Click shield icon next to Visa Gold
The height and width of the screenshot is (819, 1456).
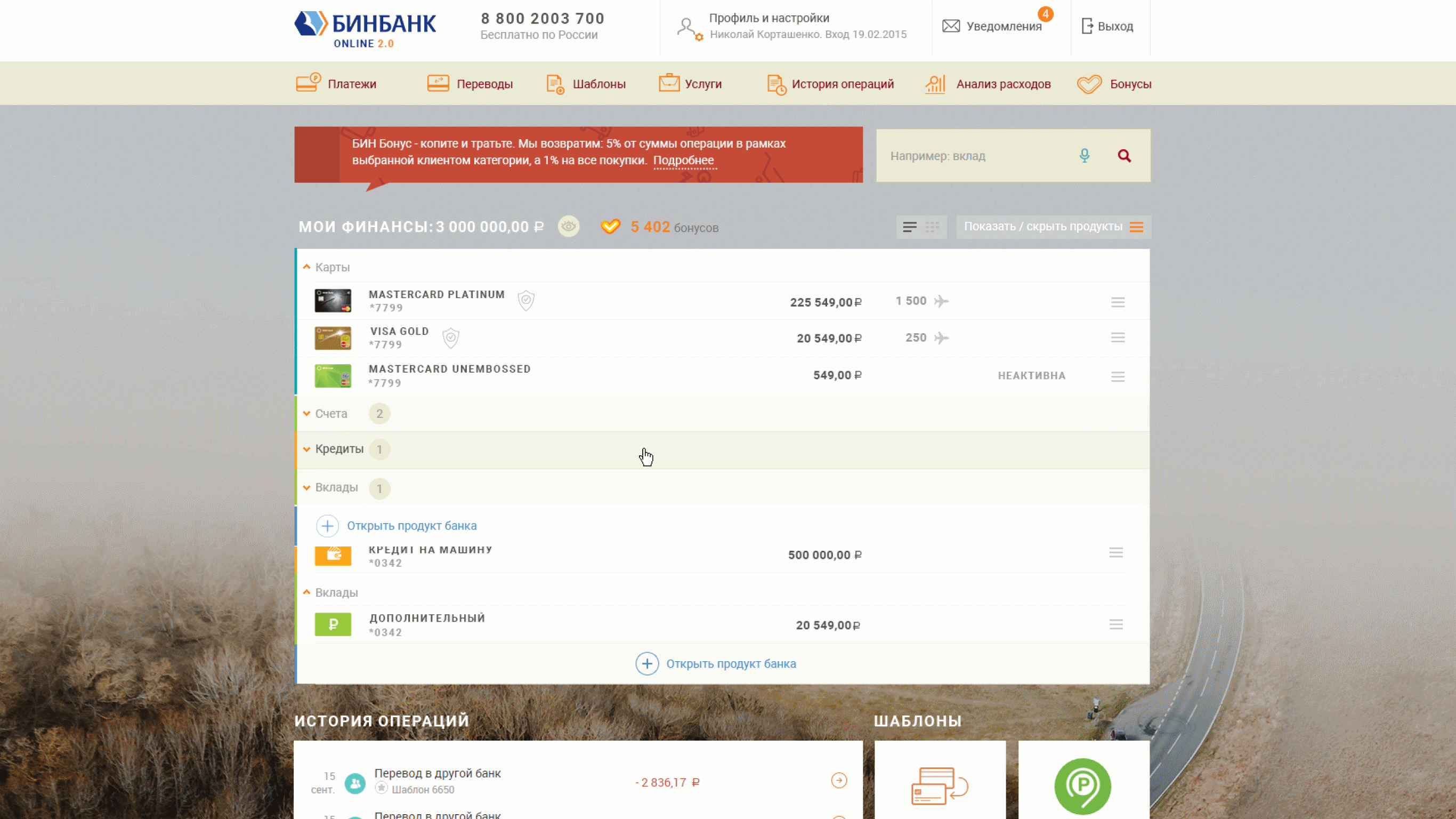point(450,338)
